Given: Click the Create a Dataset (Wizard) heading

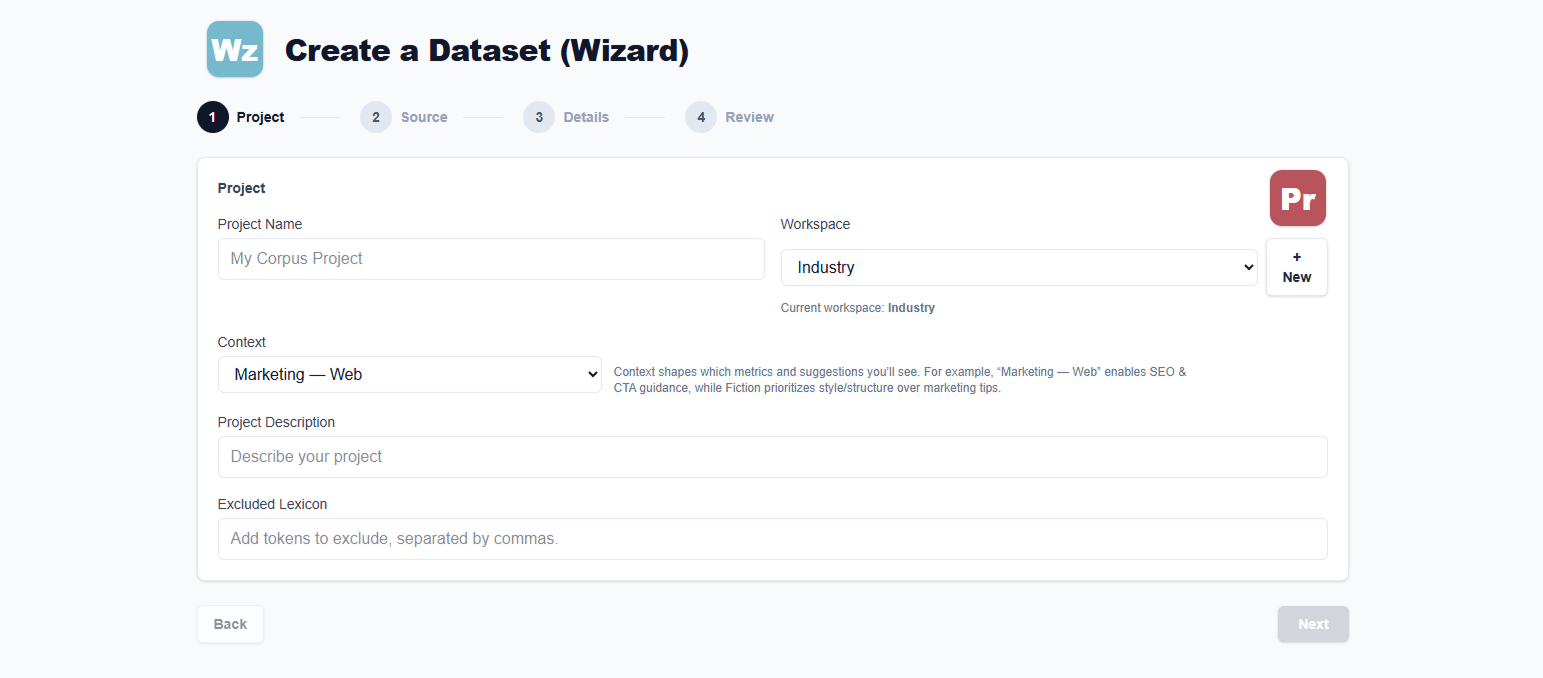Looking at the screenshot, I should coord(487,50).
